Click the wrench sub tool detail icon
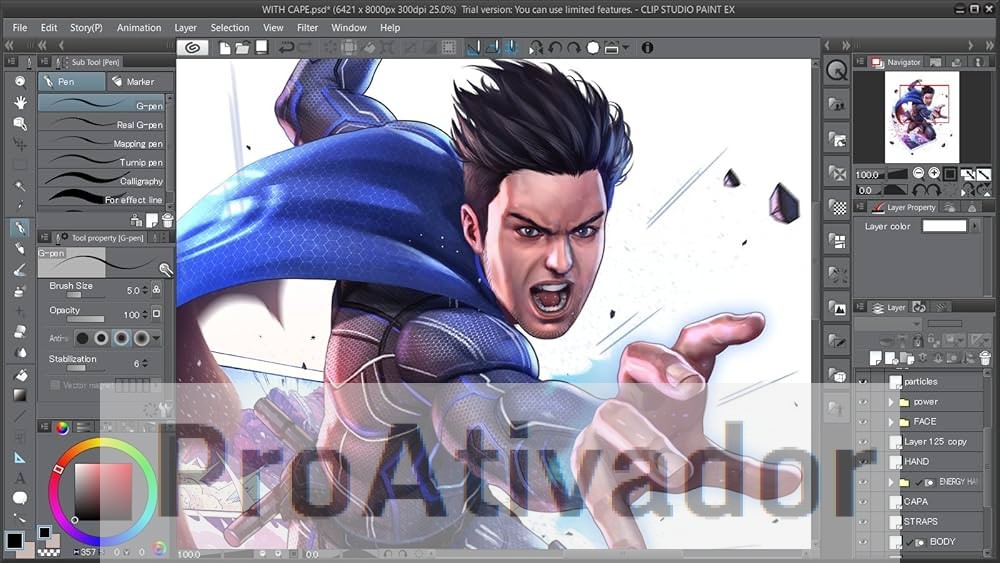Image resolution: width=1000 pixels, height=563 pixels. pyautogui.click(x=166, y=409)
